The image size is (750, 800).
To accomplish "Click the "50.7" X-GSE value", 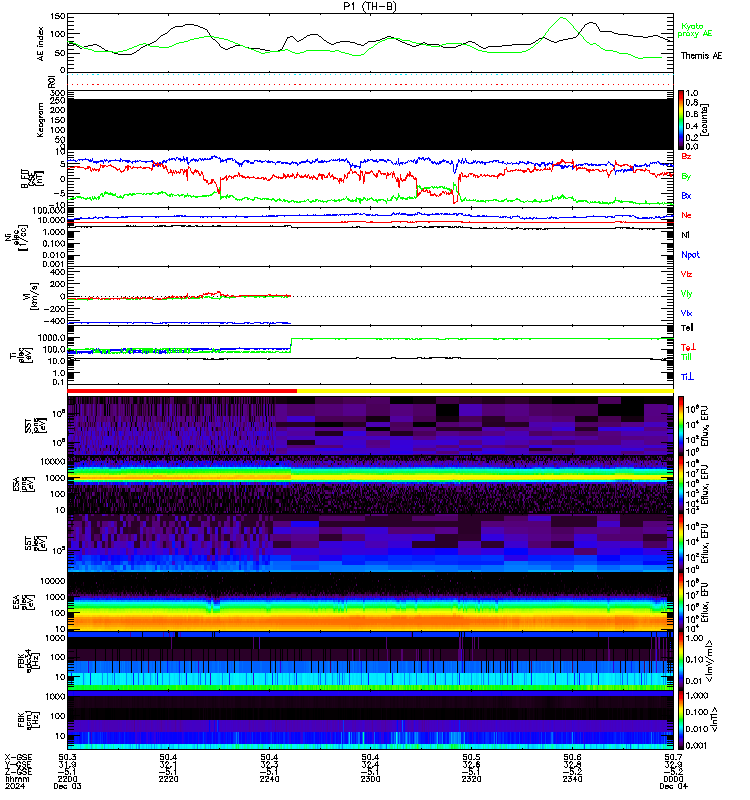I will click(x=673, y=757).
